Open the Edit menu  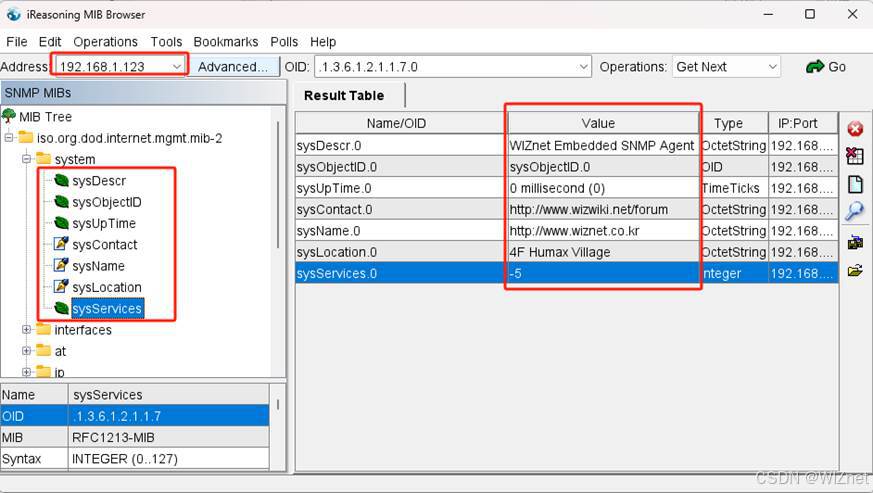[x=50, y=42]
